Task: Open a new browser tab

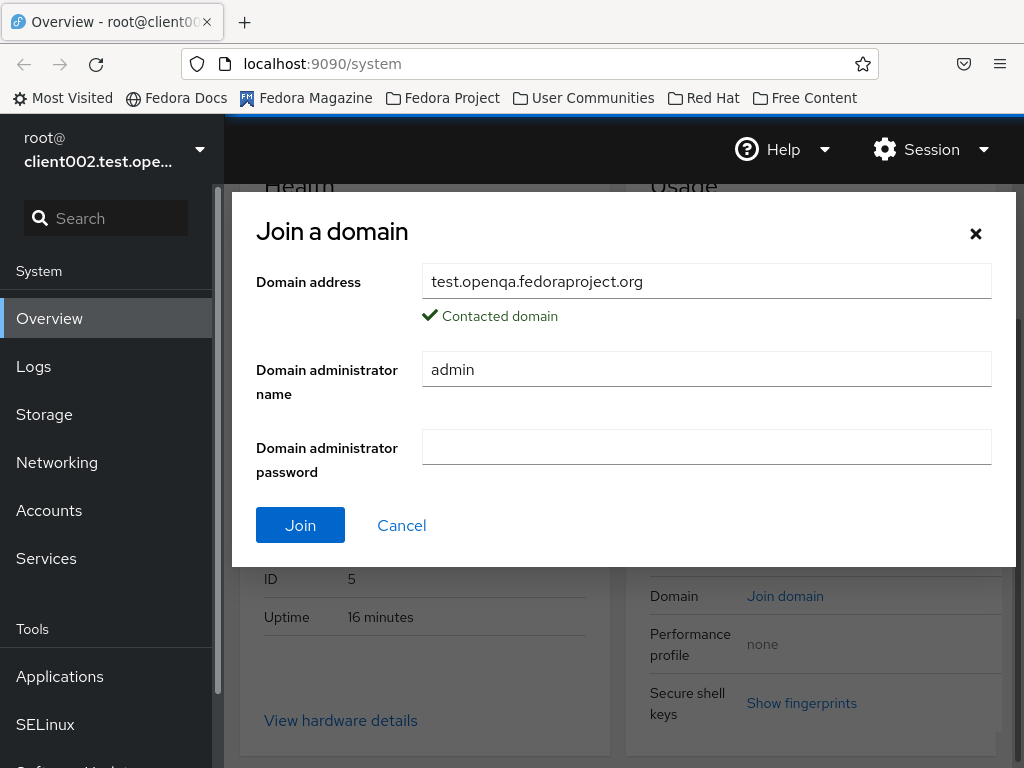Action: tap(244, 22)
